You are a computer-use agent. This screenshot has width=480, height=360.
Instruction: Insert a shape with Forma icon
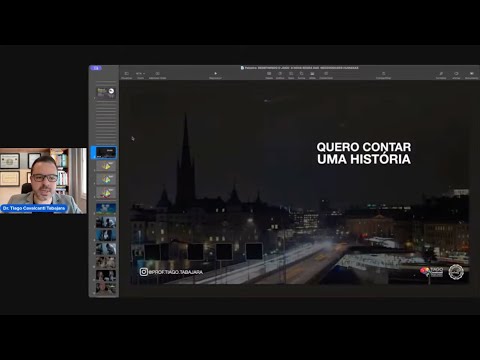pyautogui.click(x=301, y=75)
